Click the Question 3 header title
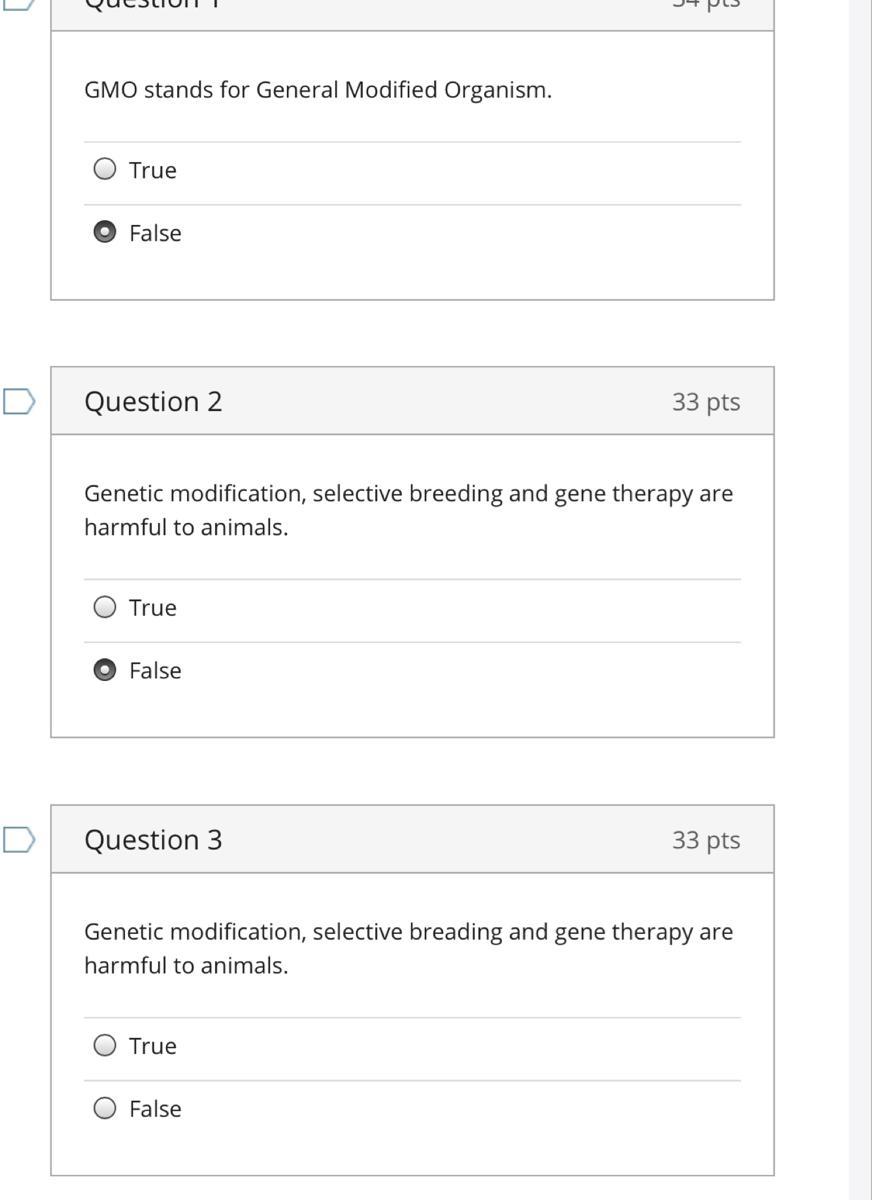The image size is (872, 1200). [153, 840]
